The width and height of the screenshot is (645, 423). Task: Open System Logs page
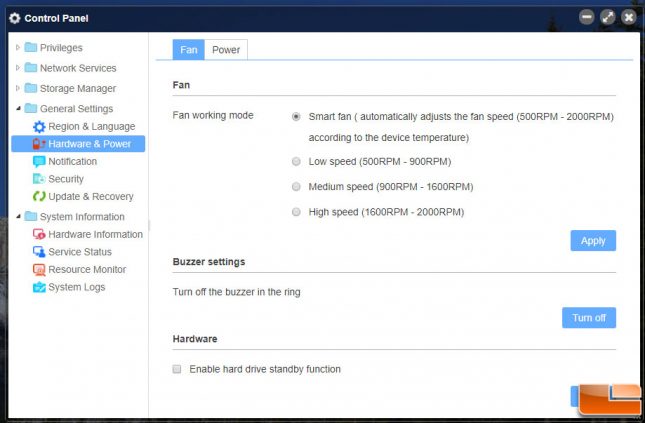click(77, 287)
